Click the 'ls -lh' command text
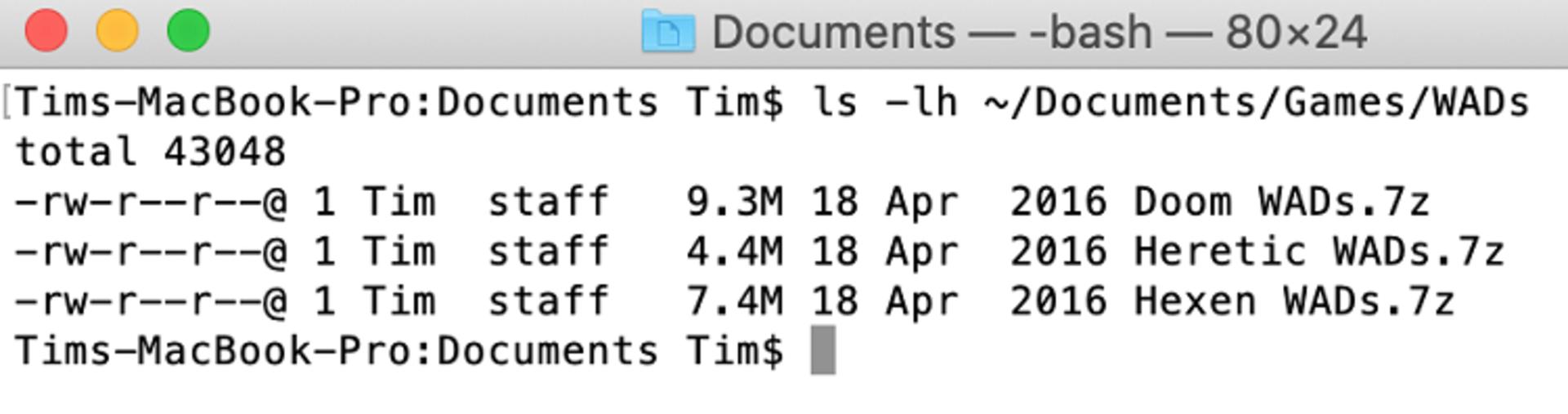Screen dimensions: 1568x414 884,102
